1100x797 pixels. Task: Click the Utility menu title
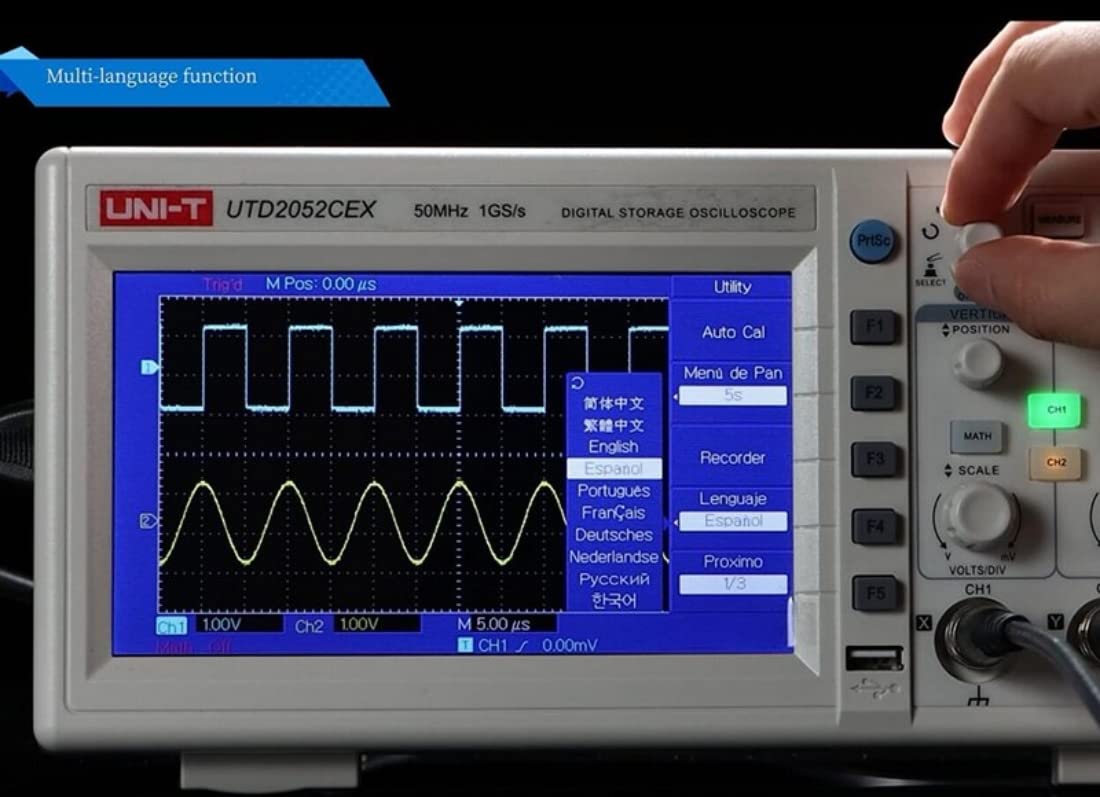[732, 286]
